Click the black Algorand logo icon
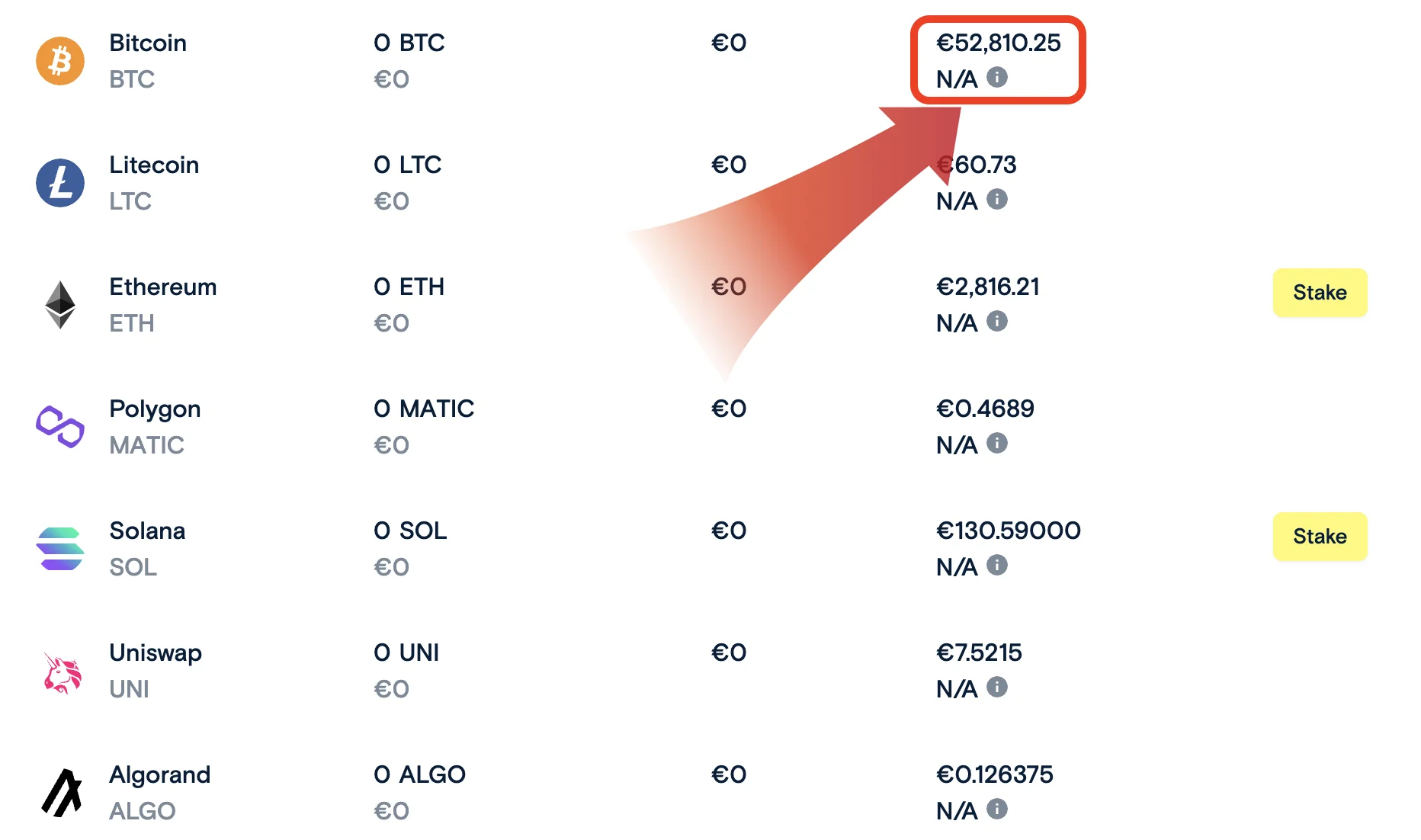Screen dimensions: 1421x840 pos(62,793)
